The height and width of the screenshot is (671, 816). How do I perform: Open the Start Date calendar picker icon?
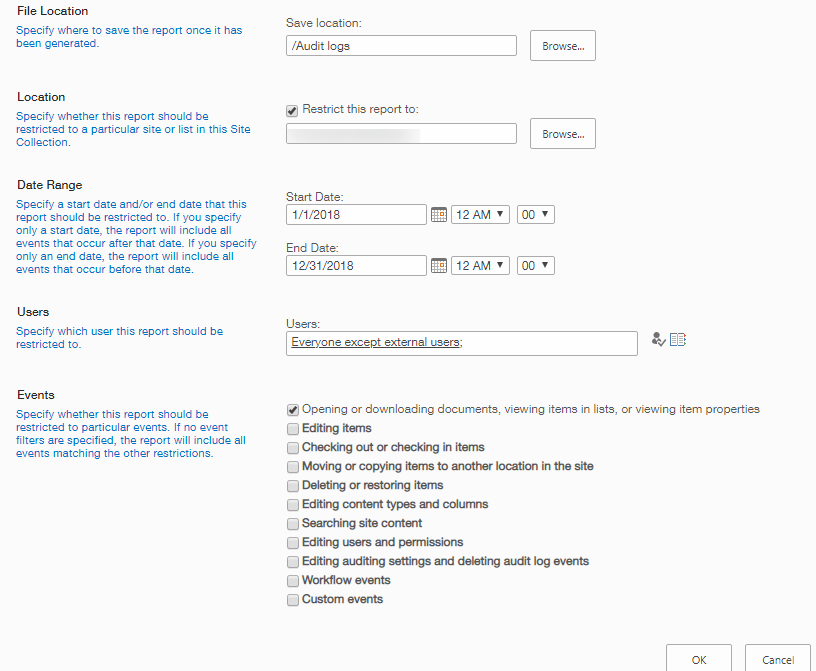pos(439,214)
